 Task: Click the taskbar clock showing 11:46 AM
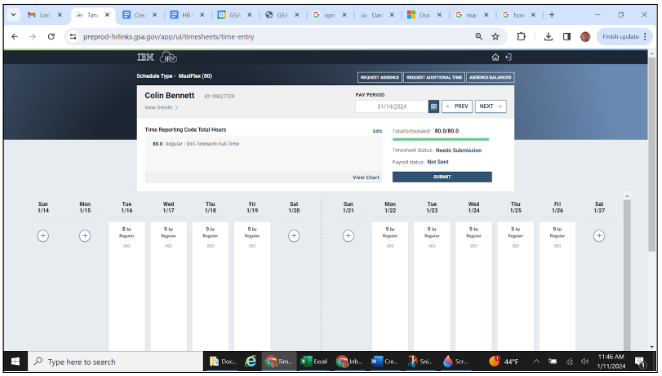coord(611,362)
